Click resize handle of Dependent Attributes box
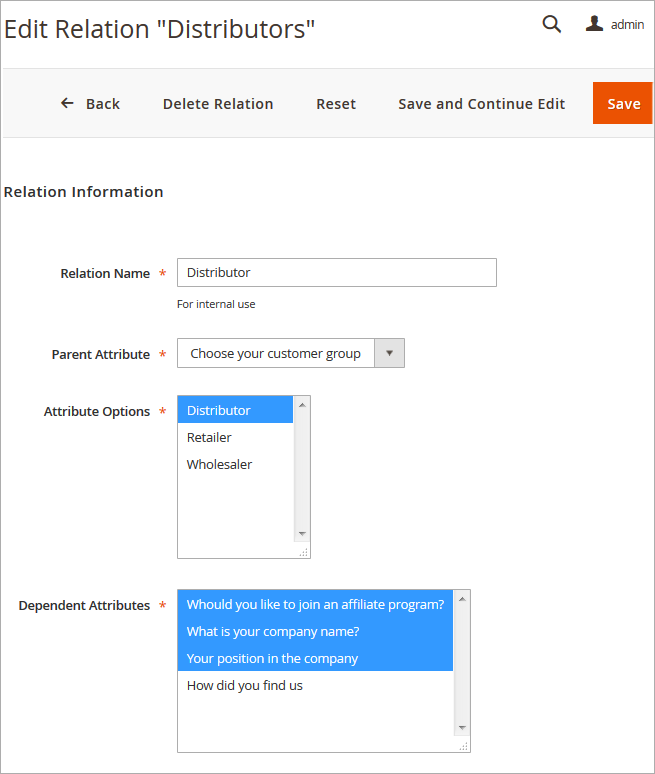The image size is (655, 774). (x=463, y=746)
